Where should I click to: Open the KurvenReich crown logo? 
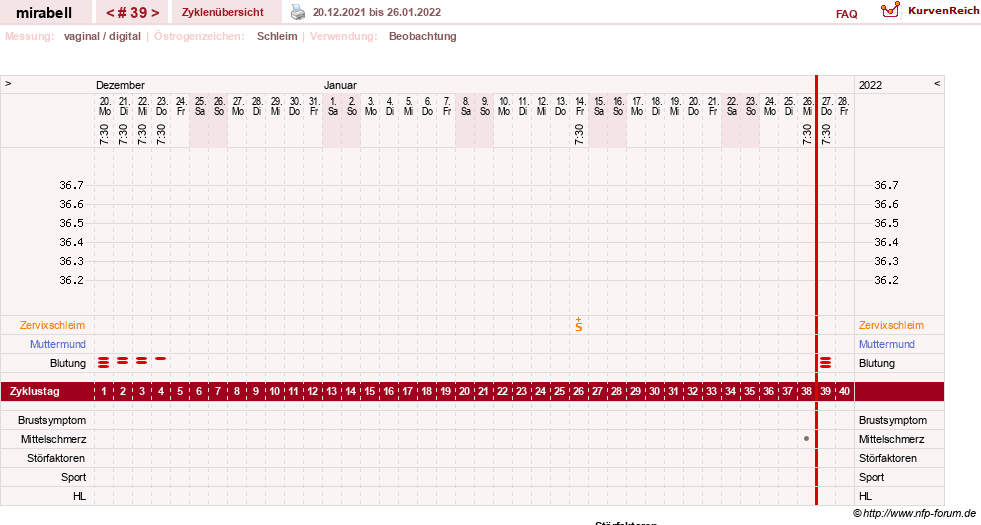890,10
